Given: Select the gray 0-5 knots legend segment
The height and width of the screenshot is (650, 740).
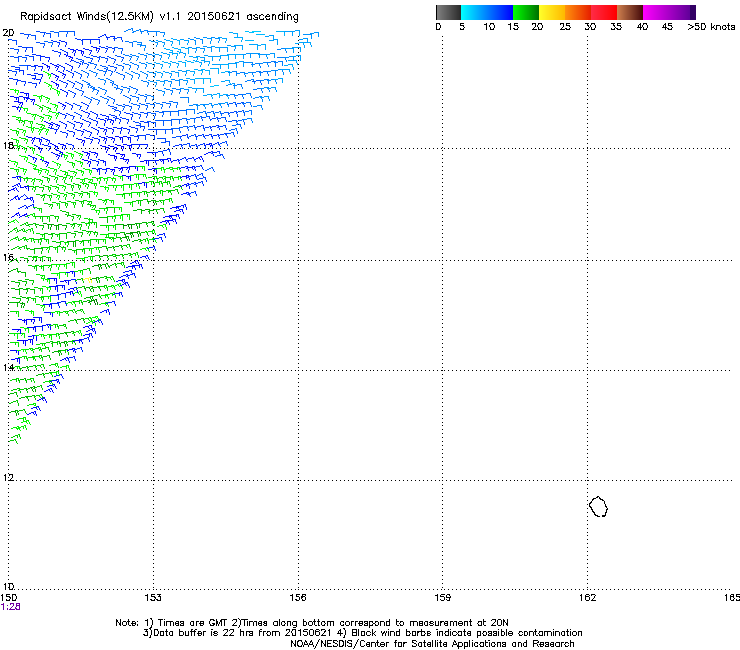Looking at the screenshot, I should coord(448,12).
